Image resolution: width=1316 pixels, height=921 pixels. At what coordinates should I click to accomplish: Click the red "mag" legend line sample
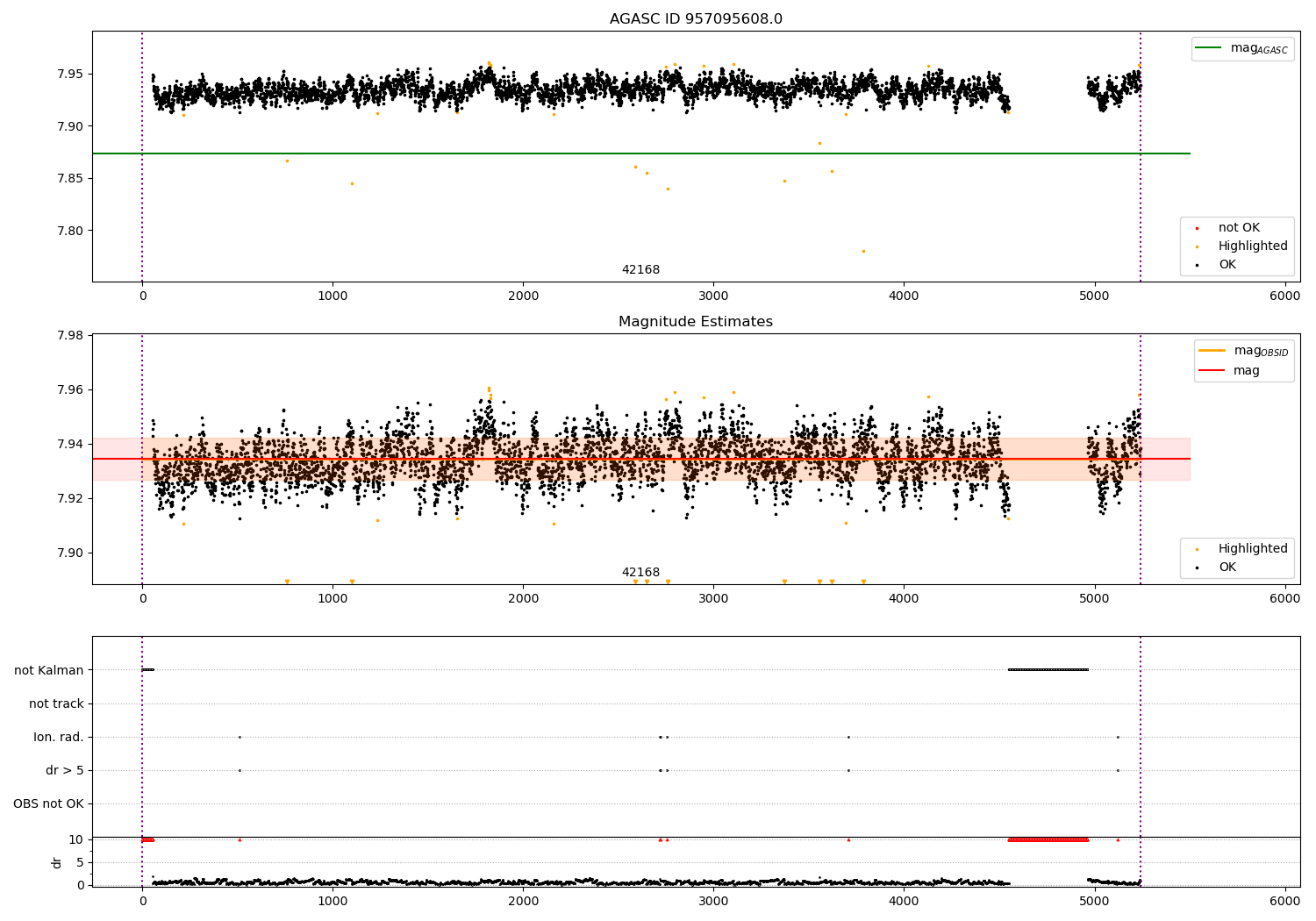pyautogui.click(x=1212, y=370)
